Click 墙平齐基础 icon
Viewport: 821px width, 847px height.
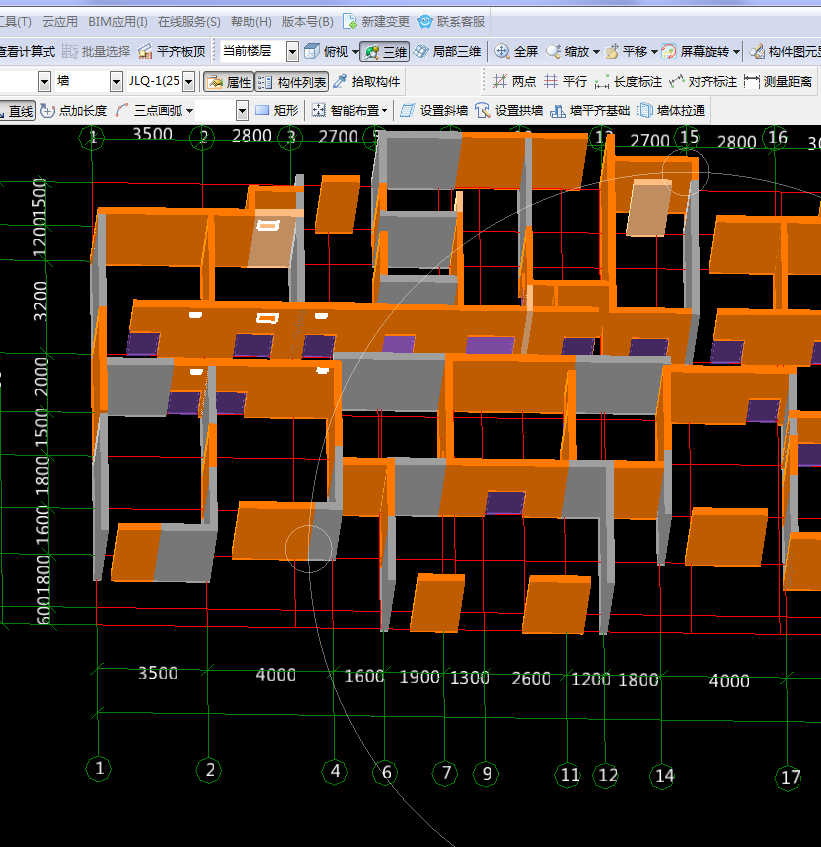[x=557, y=111]
